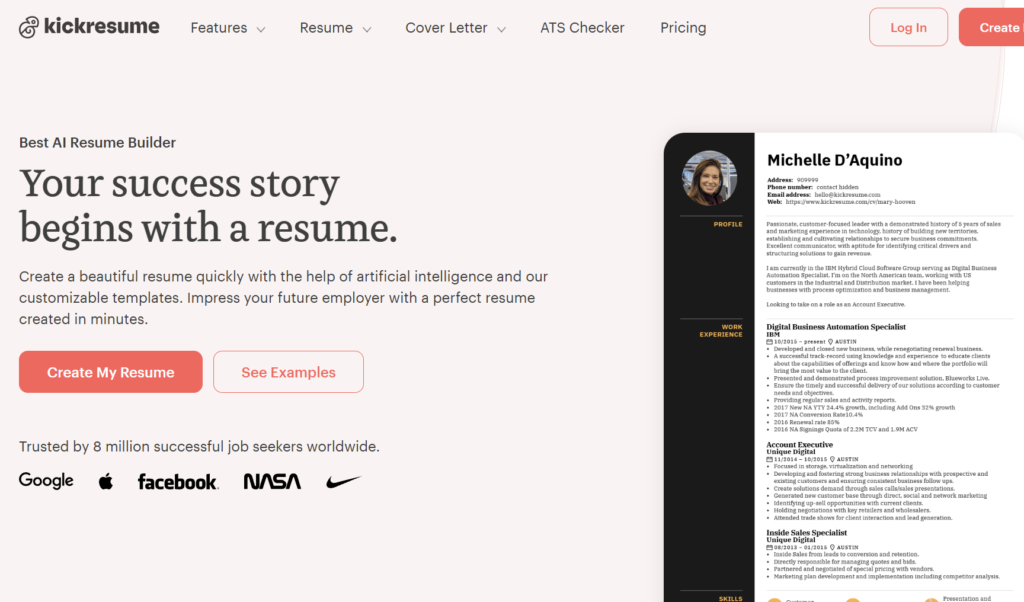Click the Kickresume logo icon
Viewport: 1024px width, 602px height.
pos(29,27)
